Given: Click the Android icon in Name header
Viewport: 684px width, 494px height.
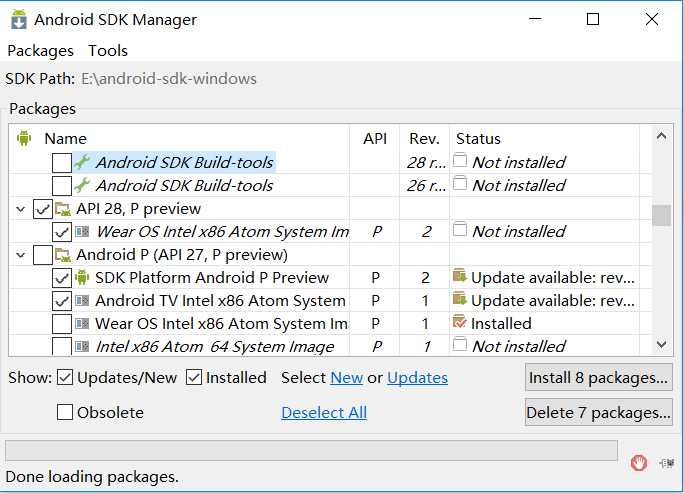Looking at the screenshot, I should click(24, 138).
